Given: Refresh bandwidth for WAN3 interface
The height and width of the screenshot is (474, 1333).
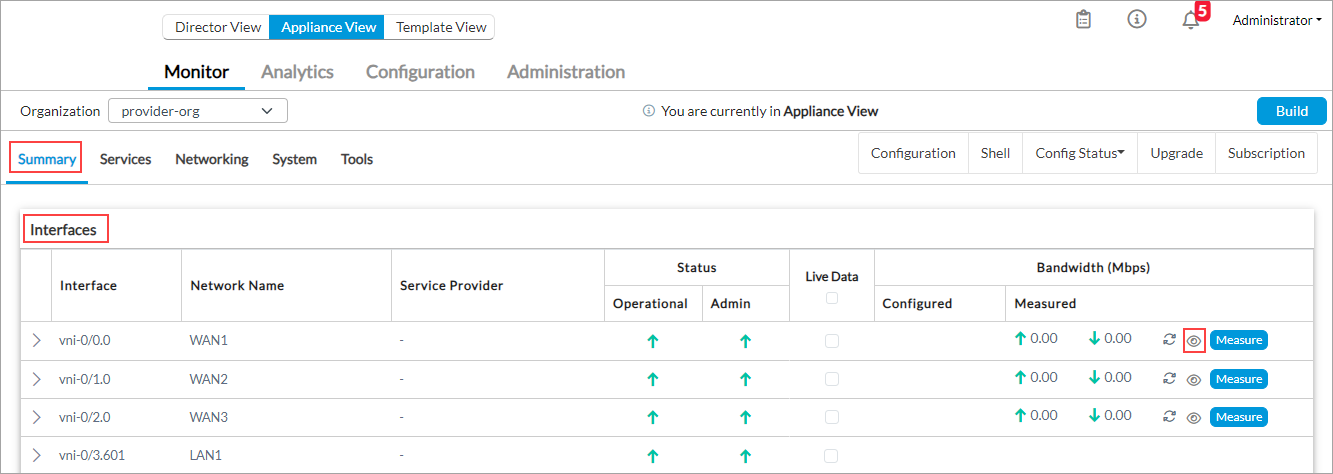Looking at the screenshot, I should pos(1169,417).
